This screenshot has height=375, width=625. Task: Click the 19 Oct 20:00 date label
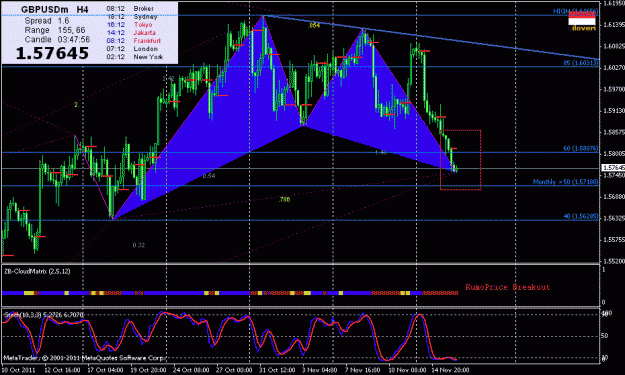click(x=148, y=370)
